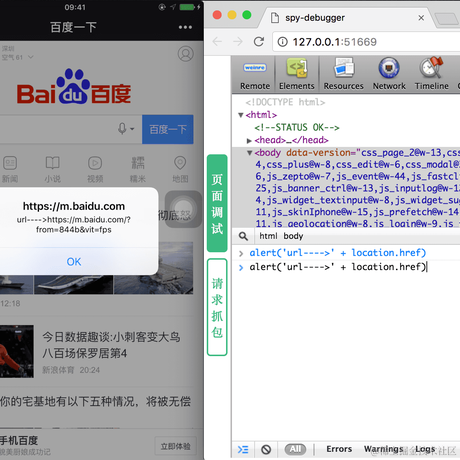The image size is (460, 460).
Task: Click the browser reload icon
Action: (259, 42)
